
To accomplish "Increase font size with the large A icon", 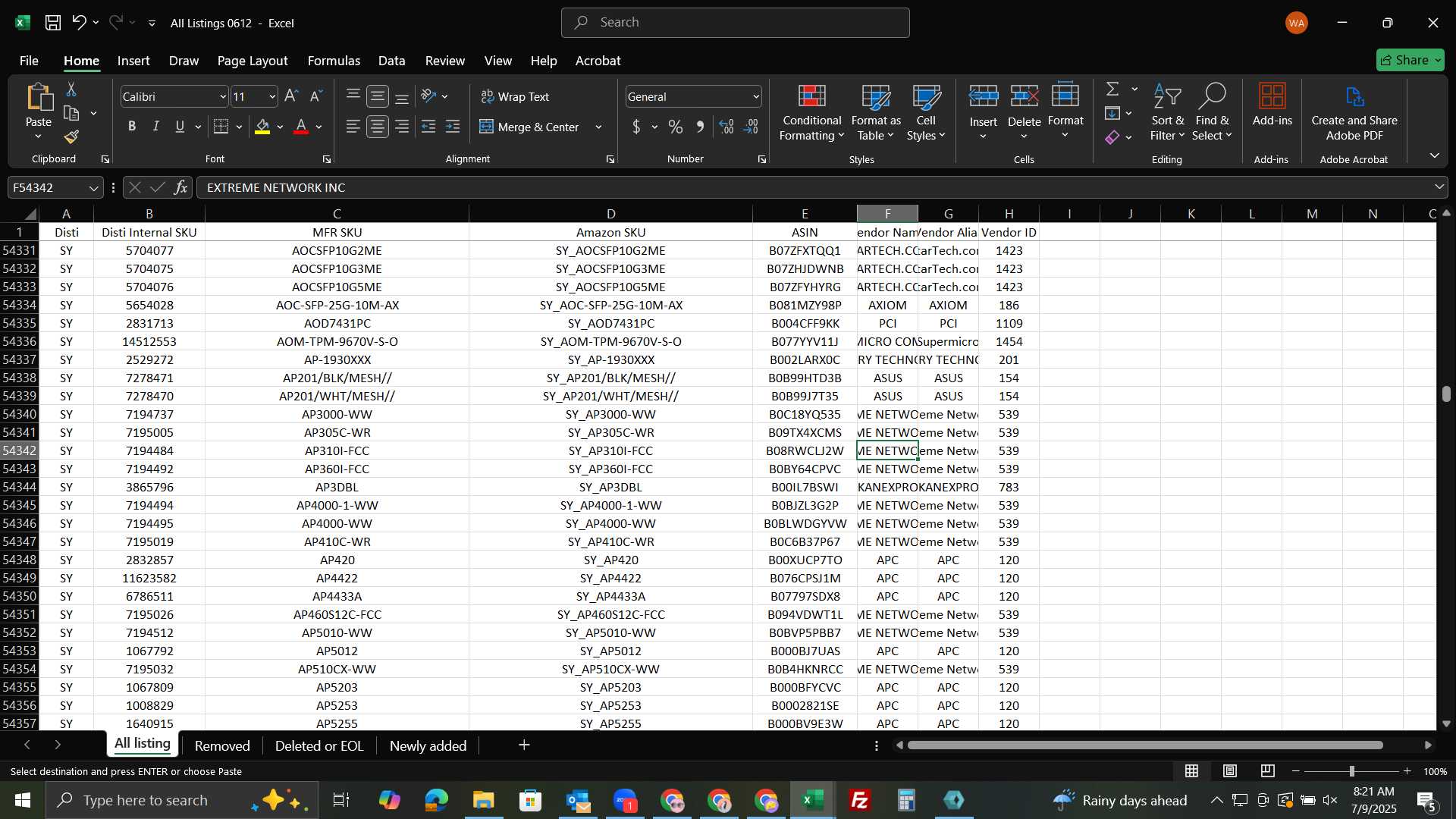I will pyautogui.click(x=291, y=96).
